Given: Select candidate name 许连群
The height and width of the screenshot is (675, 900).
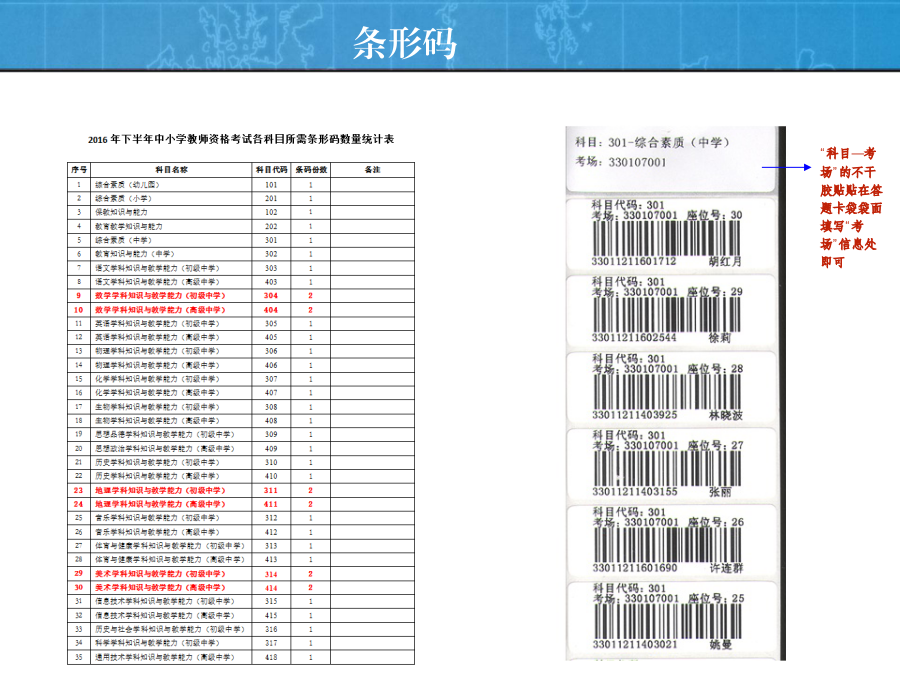Looking at the screenshot, I should pyautogui.click(x=727, y=568).
